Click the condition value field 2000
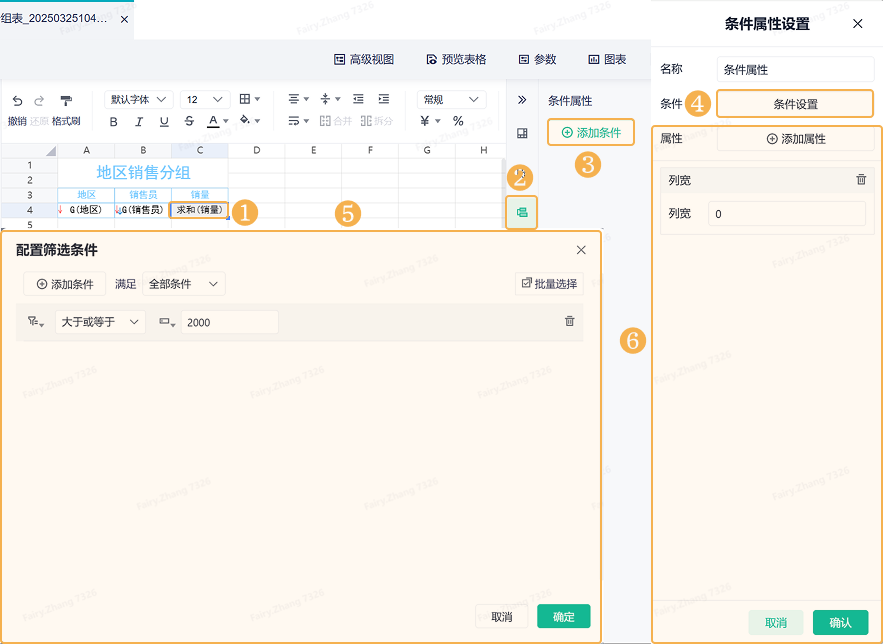 pos(230,322)
